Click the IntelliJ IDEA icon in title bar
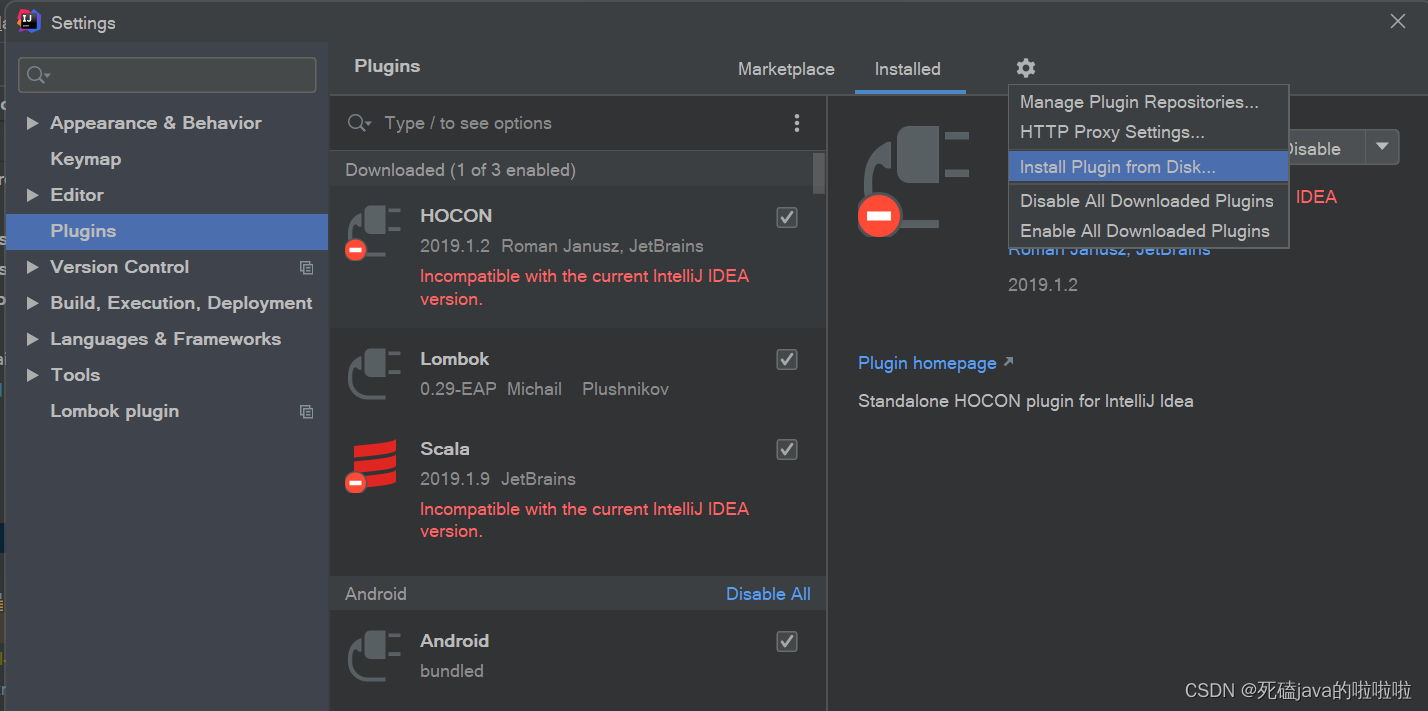 pos(27,21)
